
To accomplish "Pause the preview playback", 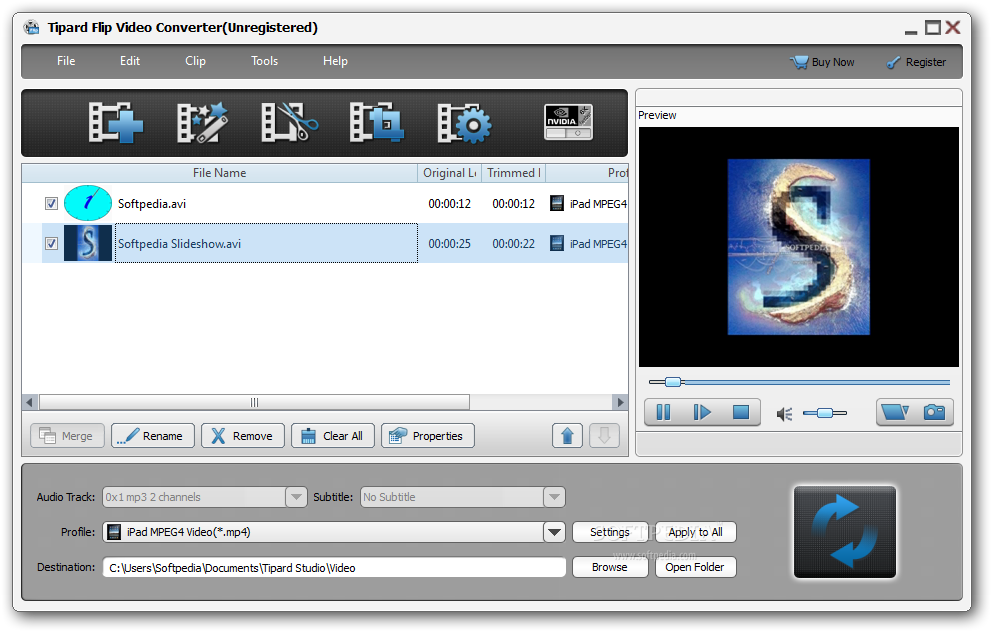I will tap(663, 412).
